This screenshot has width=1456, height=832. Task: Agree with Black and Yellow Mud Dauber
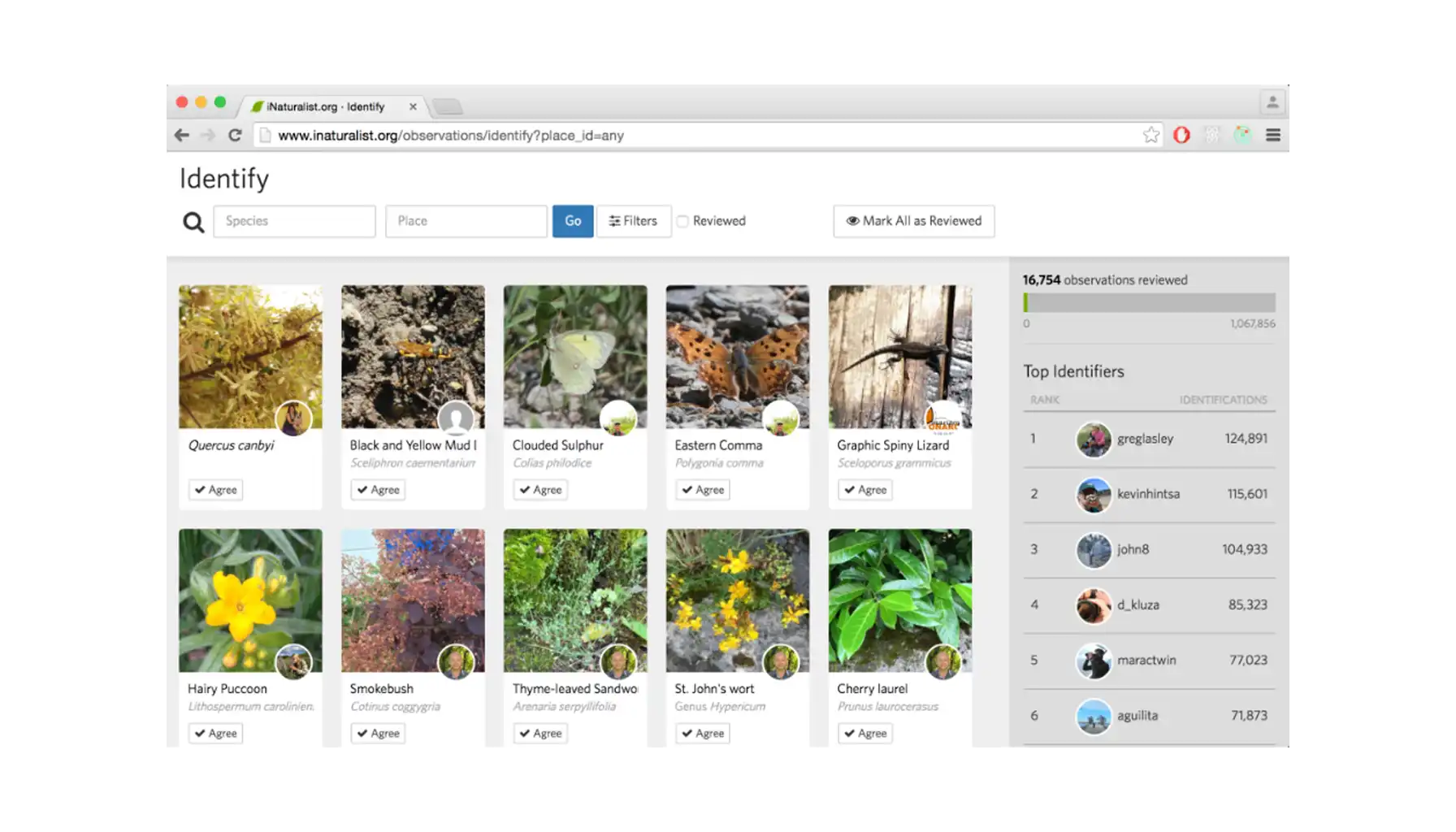click(378, 490)
